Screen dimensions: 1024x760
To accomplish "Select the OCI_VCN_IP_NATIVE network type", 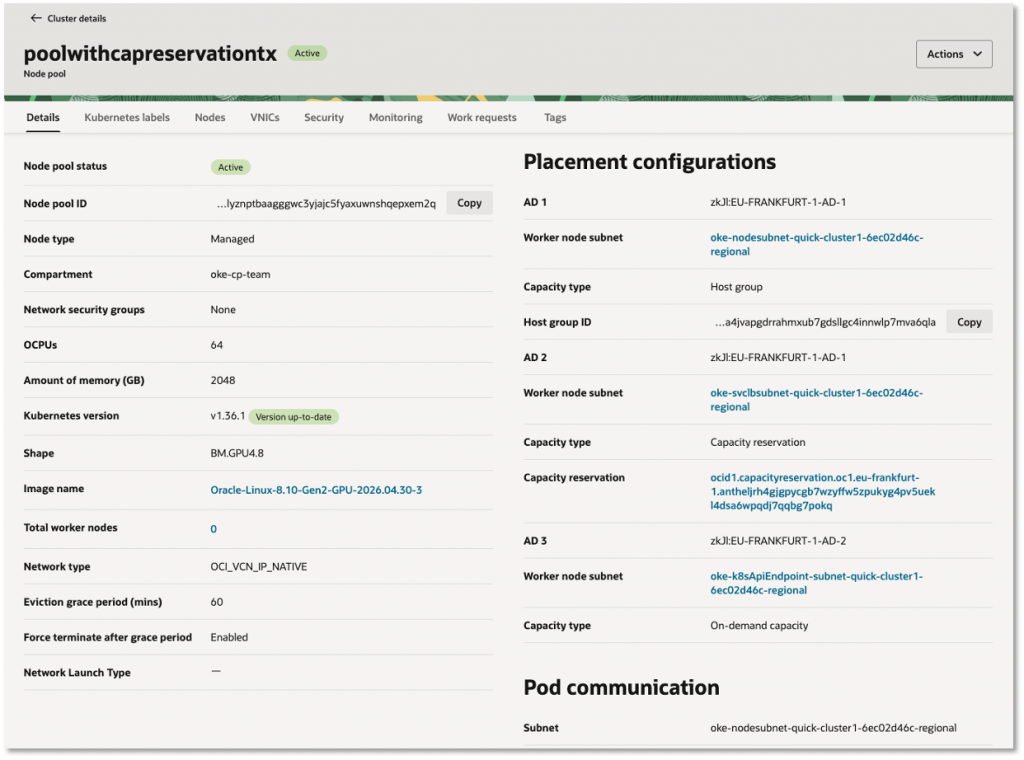I will [259, 567].
